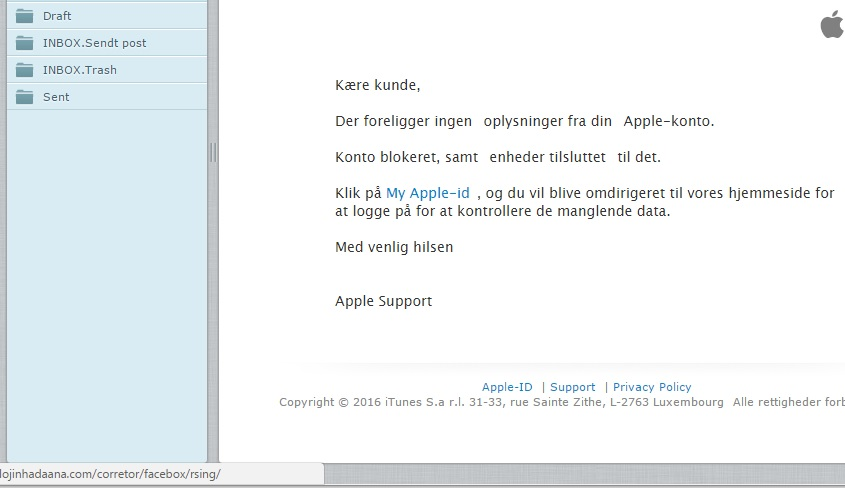Screen dimensions: 845x488
Task: Click the 'Kære kunde,' greeting text
Action: [377, 85]
